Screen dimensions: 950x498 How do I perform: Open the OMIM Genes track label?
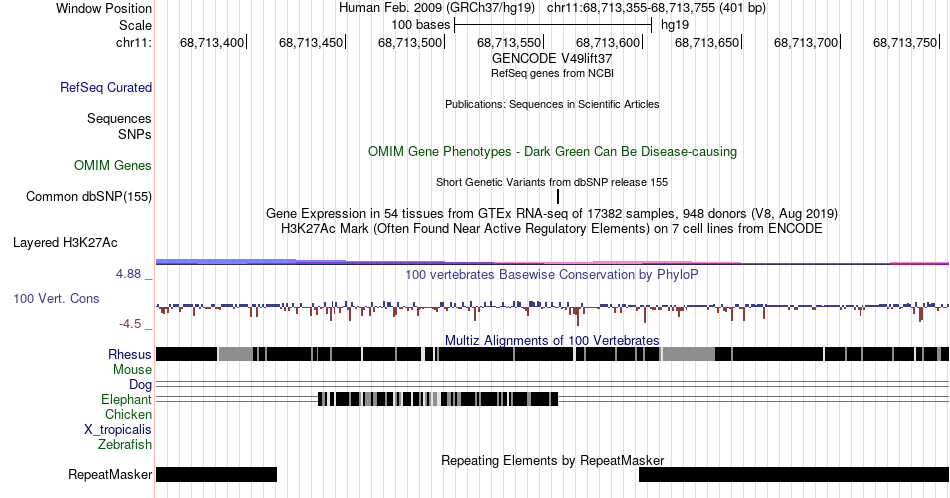coord(112,165)
